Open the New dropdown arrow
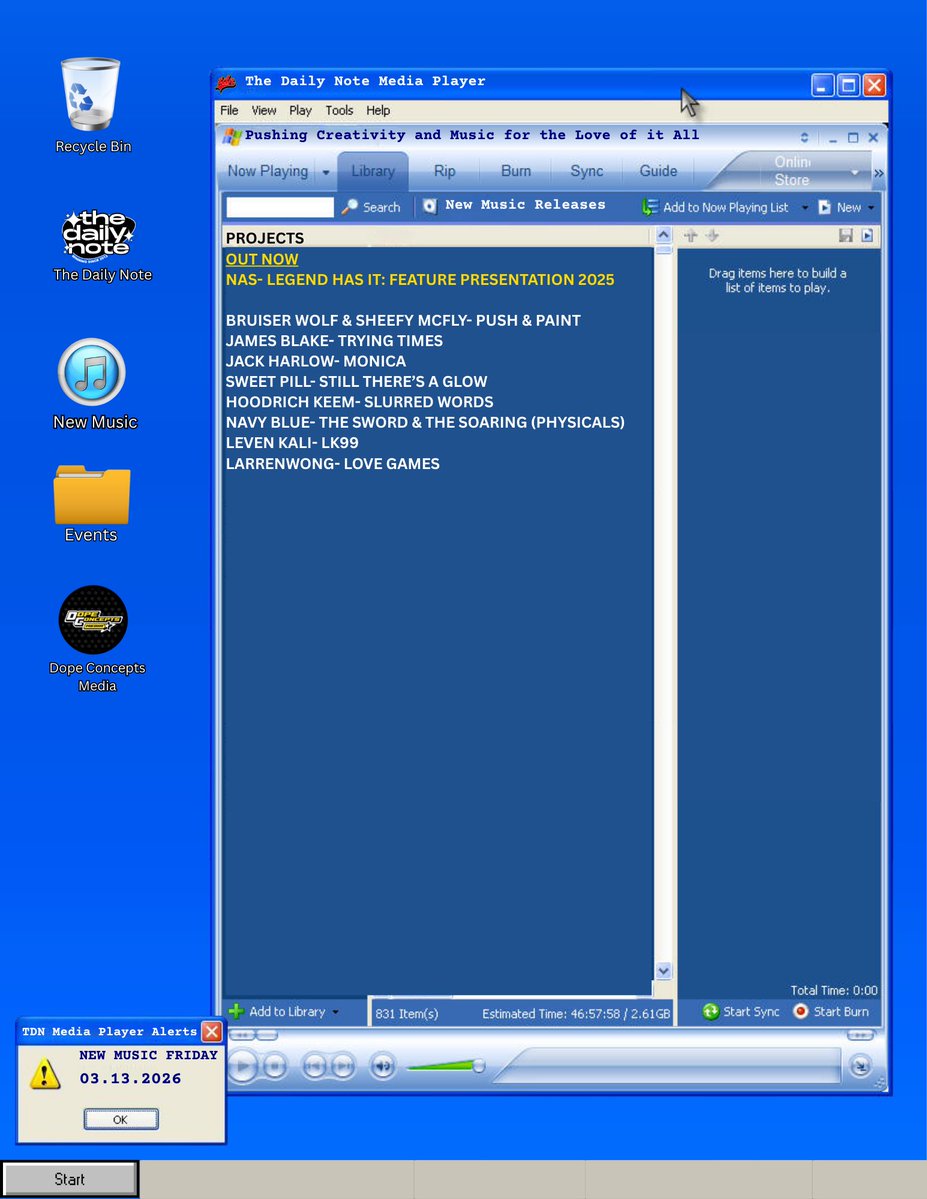This screenshot has height=1199, width=927. pos(871,207)
